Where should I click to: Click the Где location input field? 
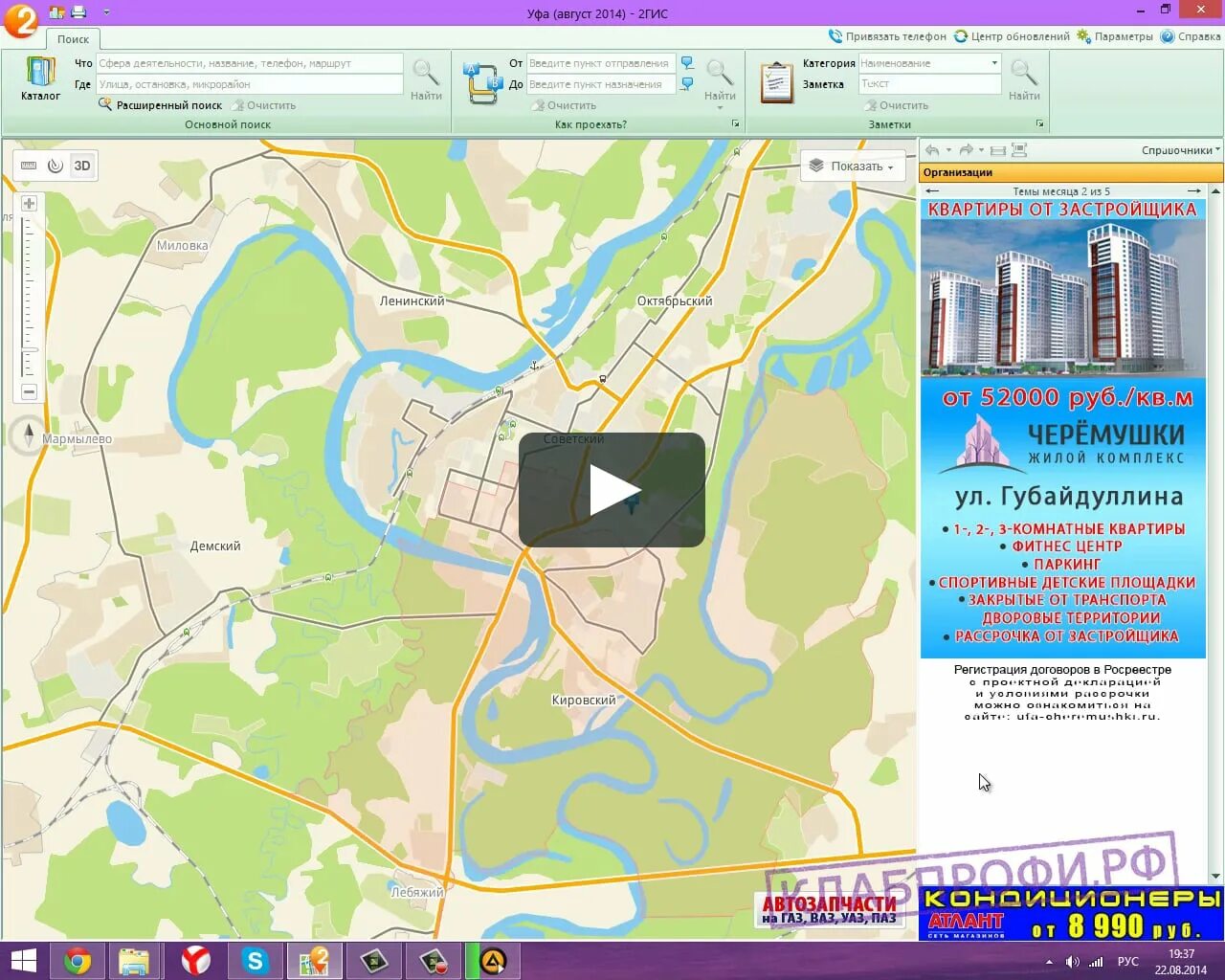pyautogui.click(x=250, y=84)
